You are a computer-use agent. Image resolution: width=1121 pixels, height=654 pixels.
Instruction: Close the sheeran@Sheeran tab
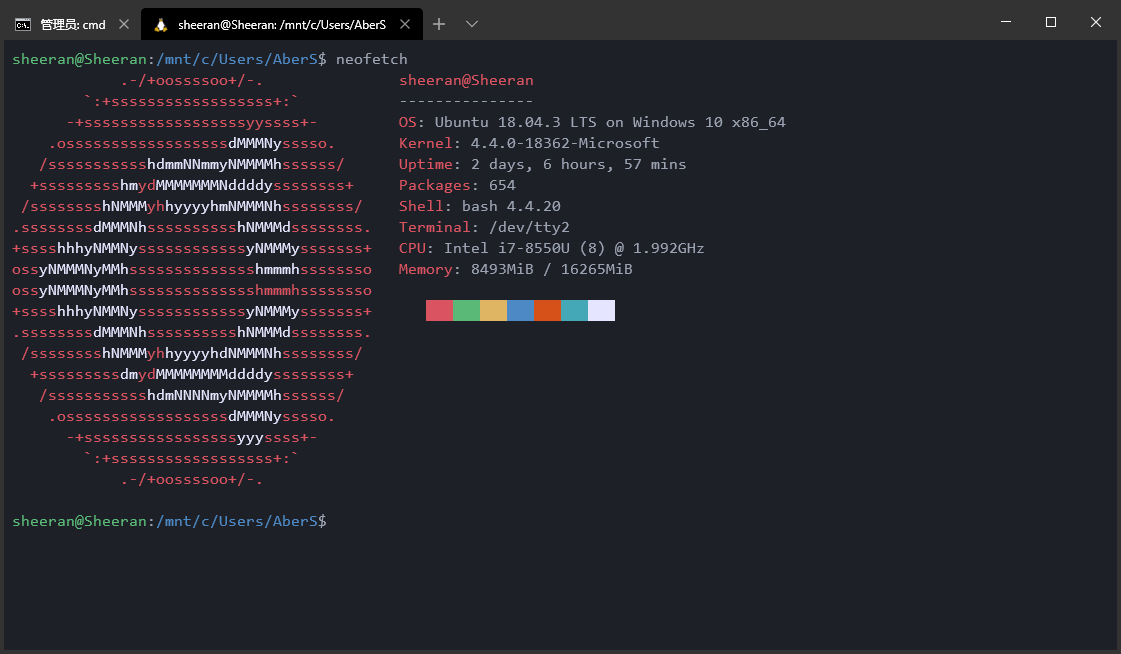(x=404, y=24)
